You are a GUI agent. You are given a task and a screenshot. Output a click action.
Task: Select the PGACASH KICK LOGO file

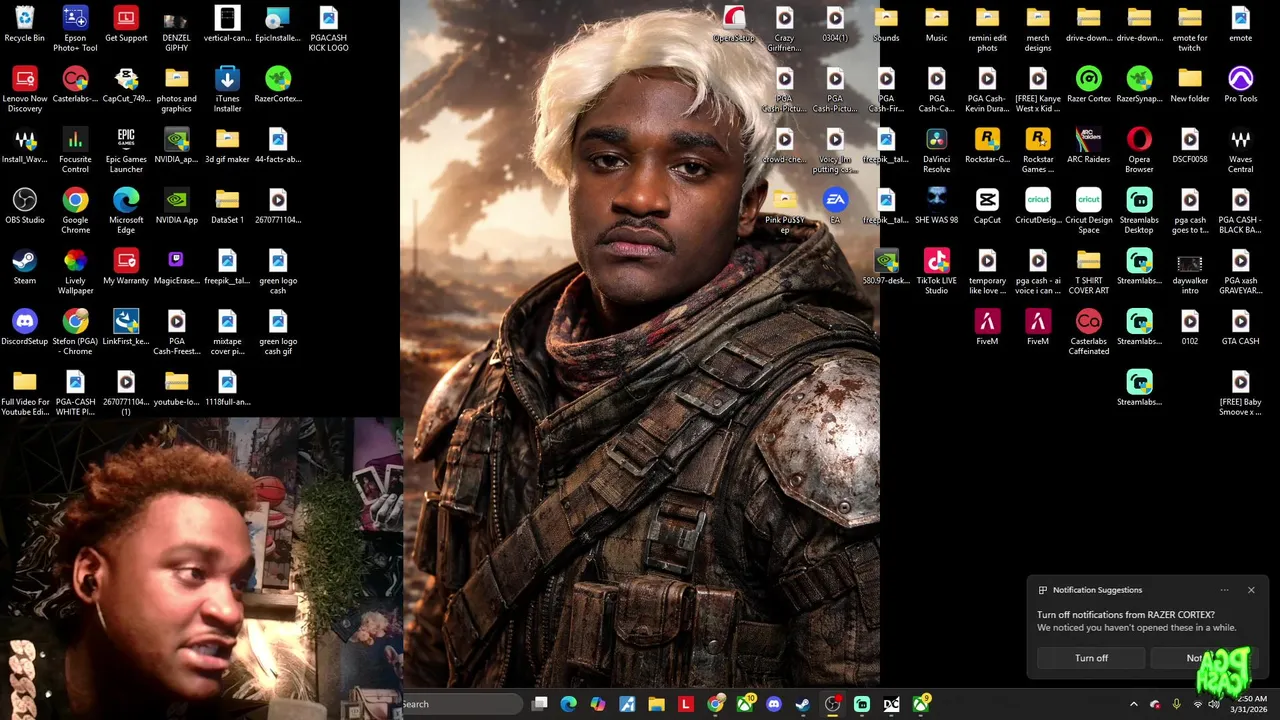[x=328, y=29]
